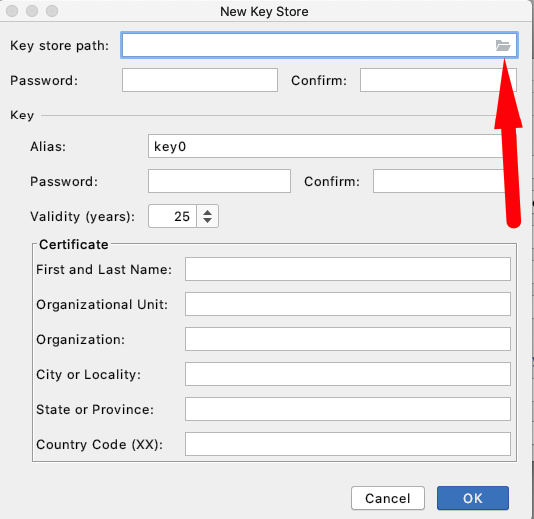Viewport: 534px width, 519px height.
Task: Focus the Country Code field
Action: 348,444
